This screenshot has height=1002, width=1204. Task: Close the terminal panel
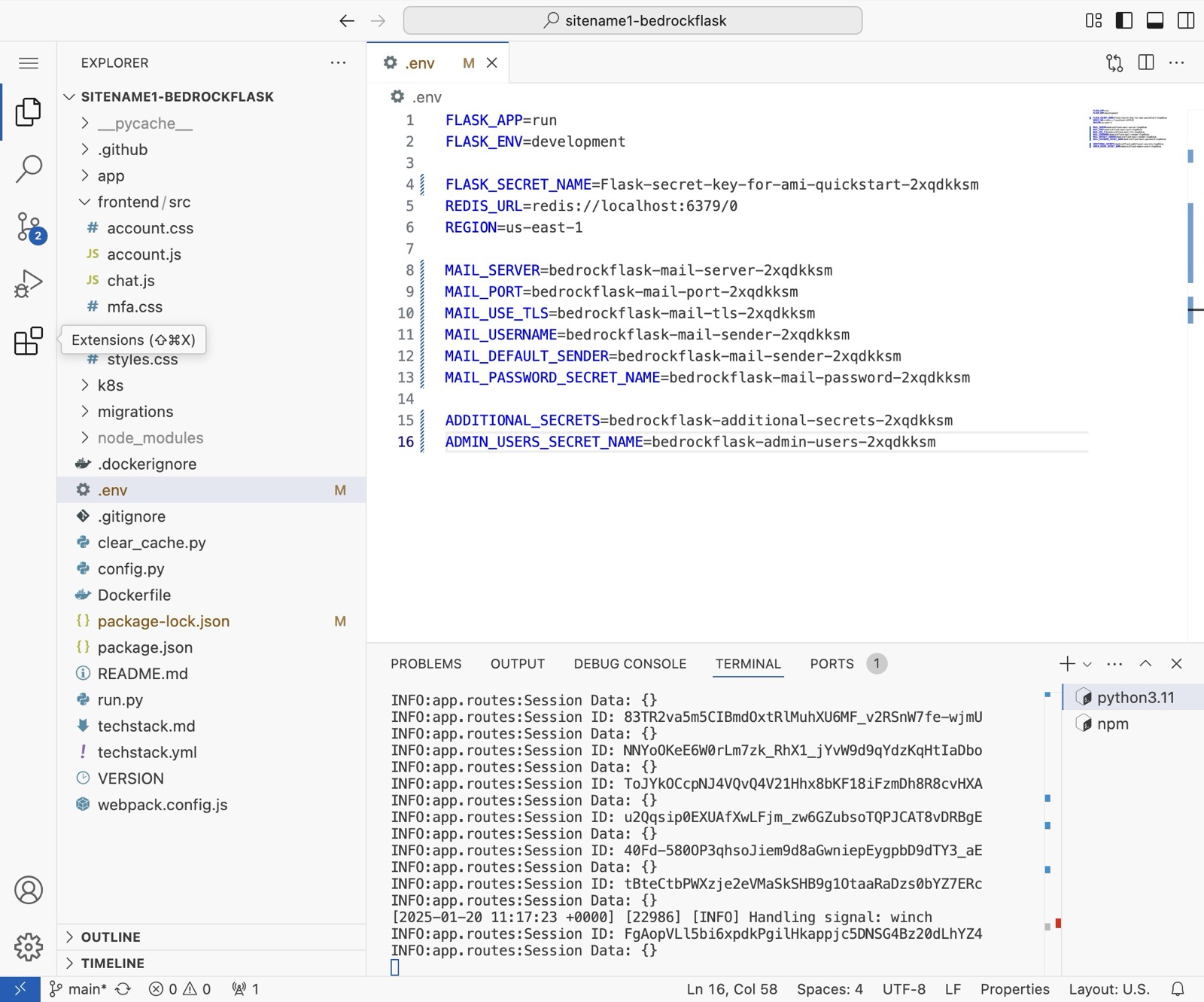tap(1177, 663)
